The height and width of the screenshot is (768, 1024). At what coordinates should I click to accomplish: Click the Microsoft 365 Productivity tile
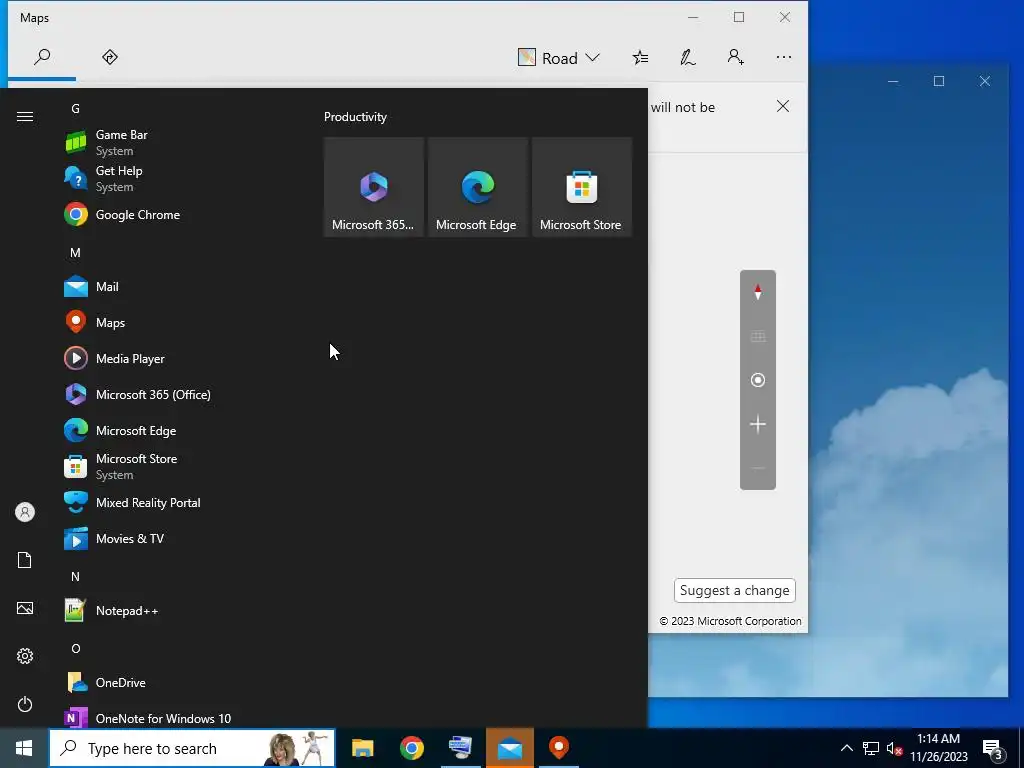coord(374,187)
